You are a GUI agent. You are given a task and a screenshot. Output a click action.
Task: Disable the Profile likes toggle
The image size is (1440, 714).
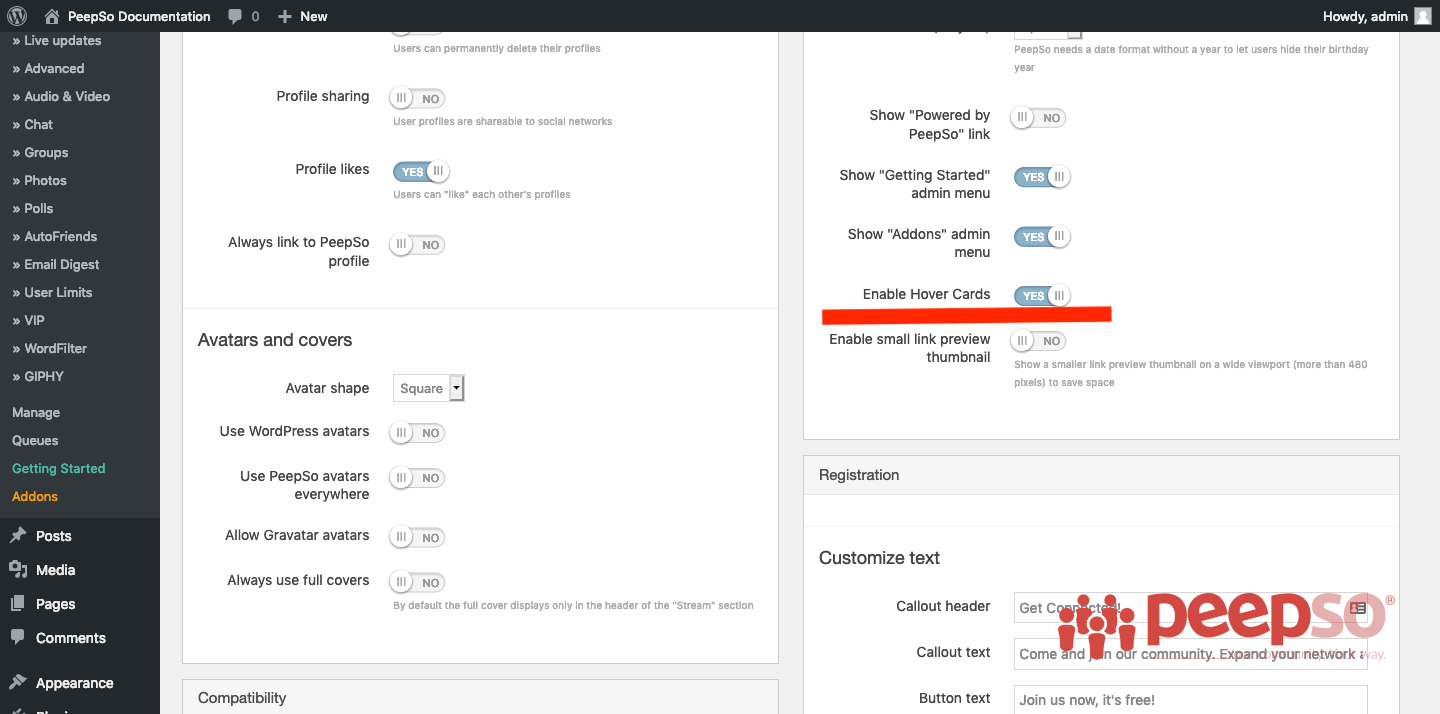[421, 172]
